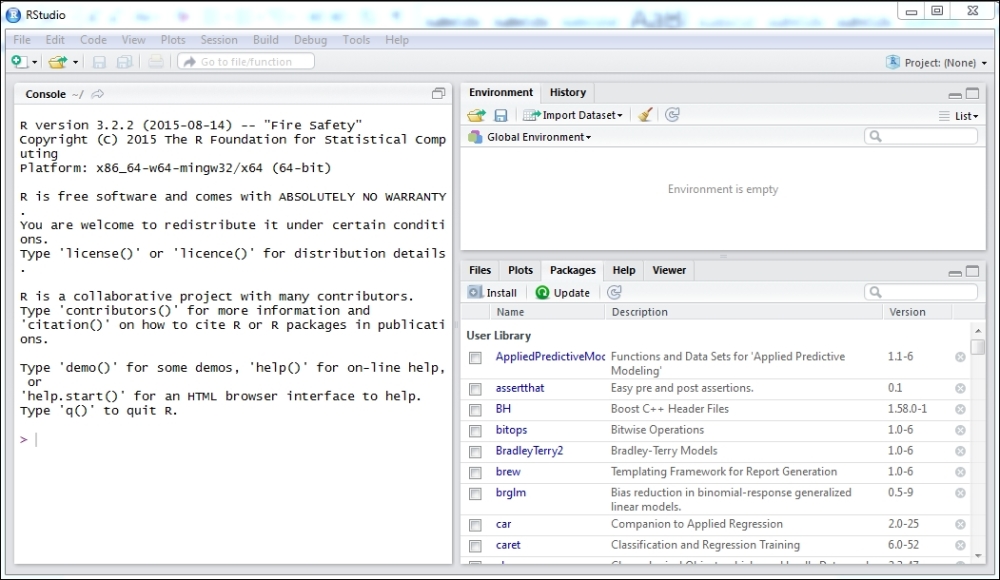Open the brglm package link
The image size is (1000, 580).
point(510,493)
